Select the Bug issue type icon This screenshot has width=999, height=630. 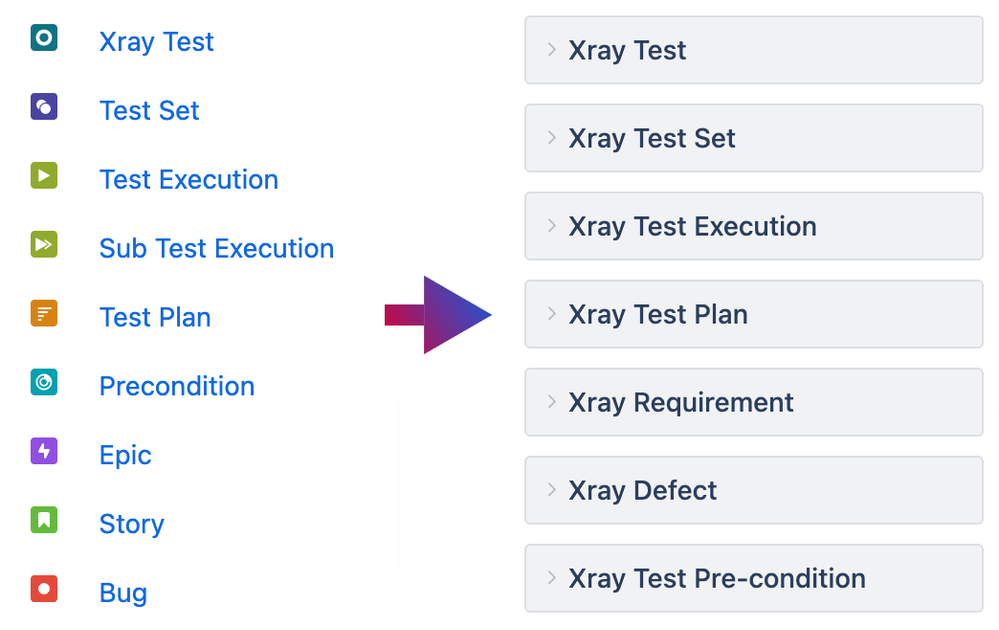pyautogui.click(x=42, y=589)
